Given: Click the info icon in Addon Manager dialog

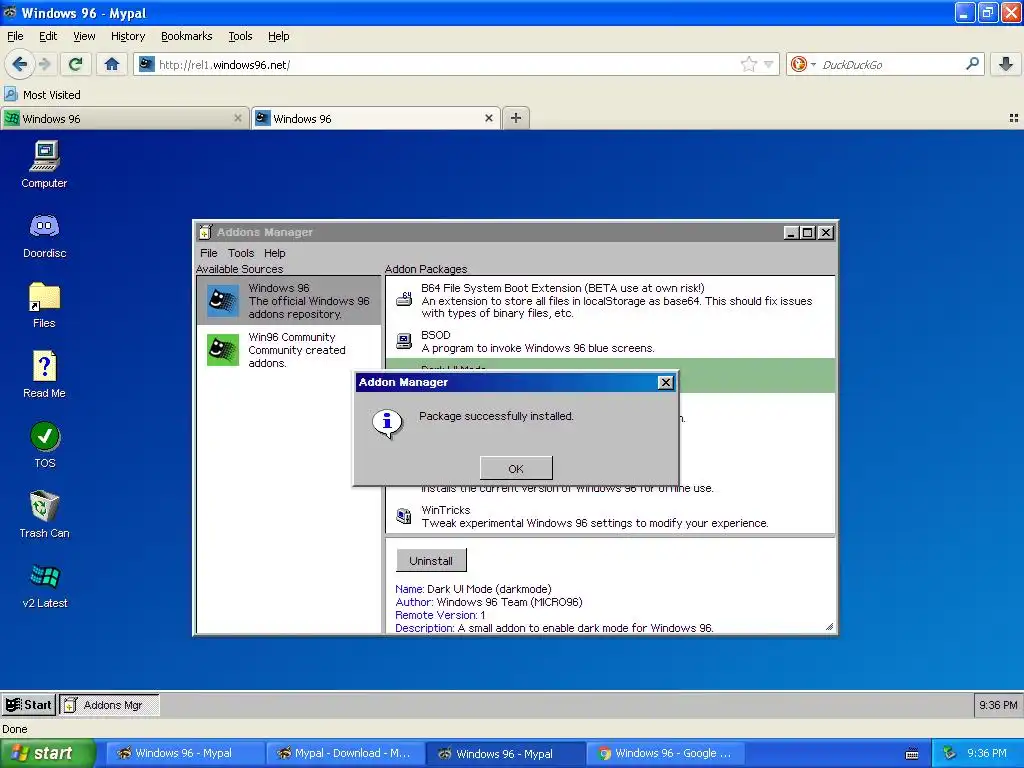Looking at the screenshot, I should (387, 423).
